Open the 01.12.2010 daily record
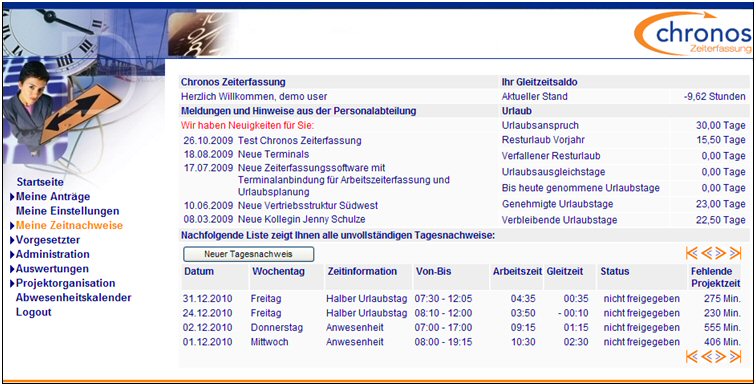 (207, 342)
